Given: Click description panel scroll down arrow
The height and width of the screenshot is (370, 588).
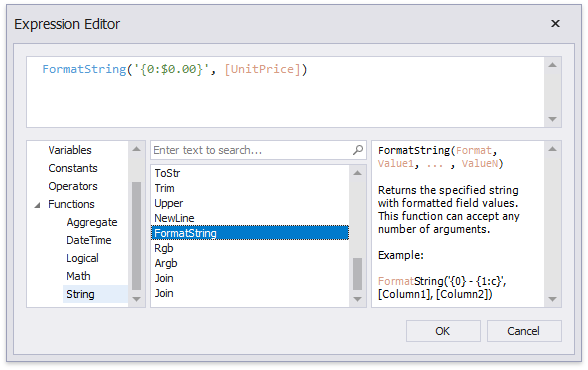Looking at the screenshot, I should [552, 299].
